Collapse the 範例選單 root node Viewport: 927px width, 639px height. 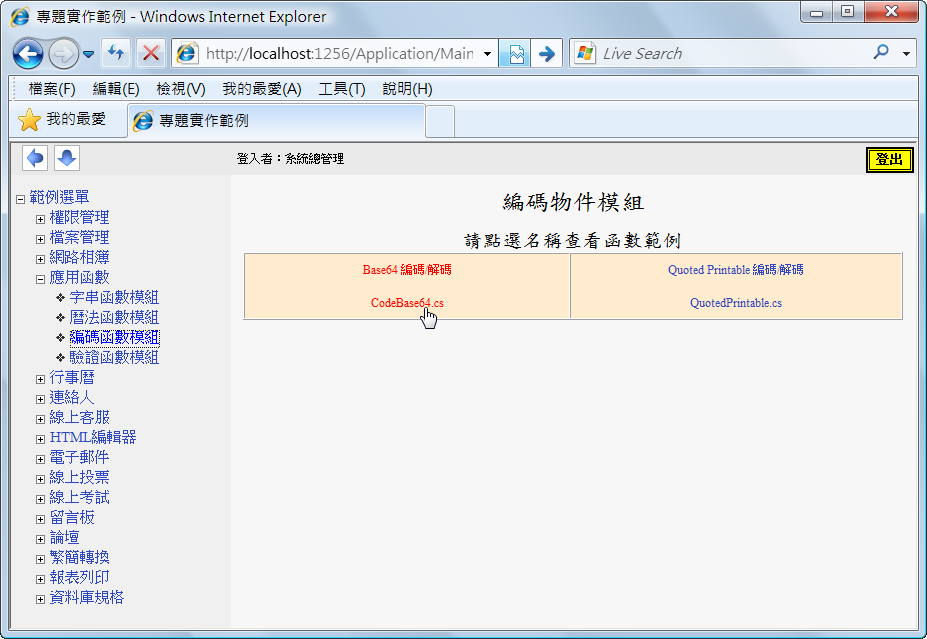20,199
